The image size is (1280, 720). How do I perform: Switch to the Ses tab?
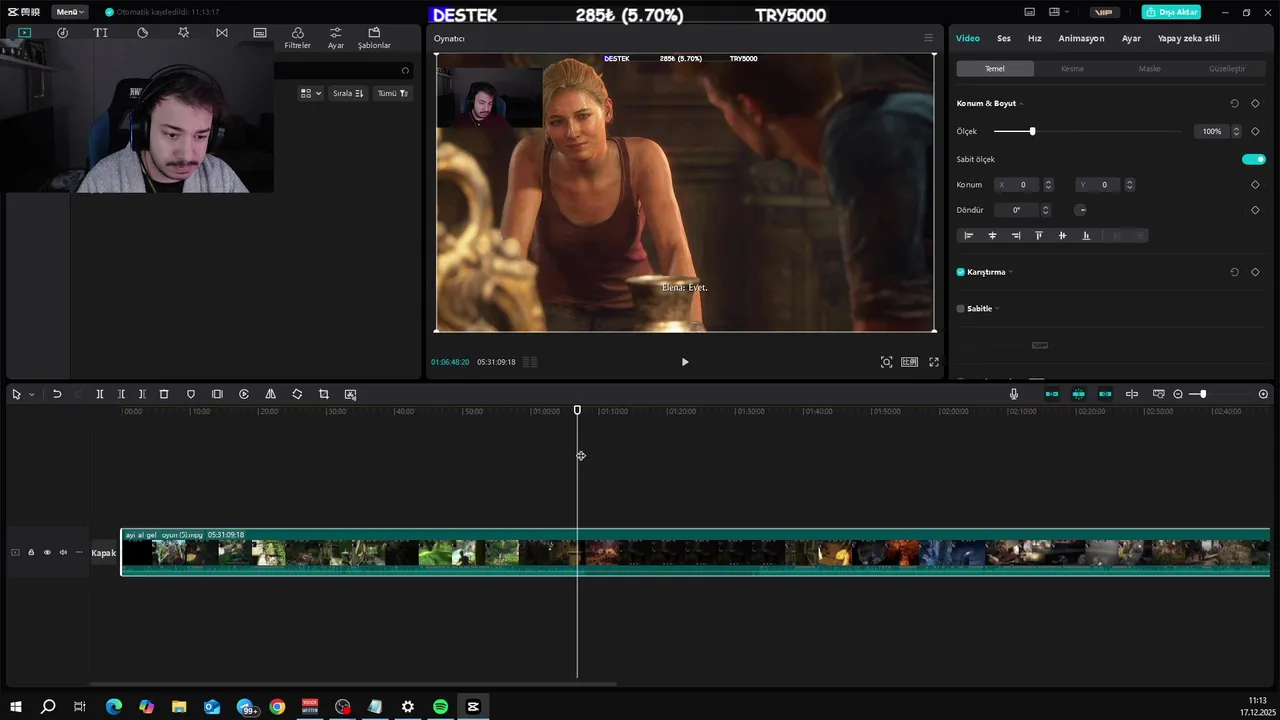tap(1004, 38)
